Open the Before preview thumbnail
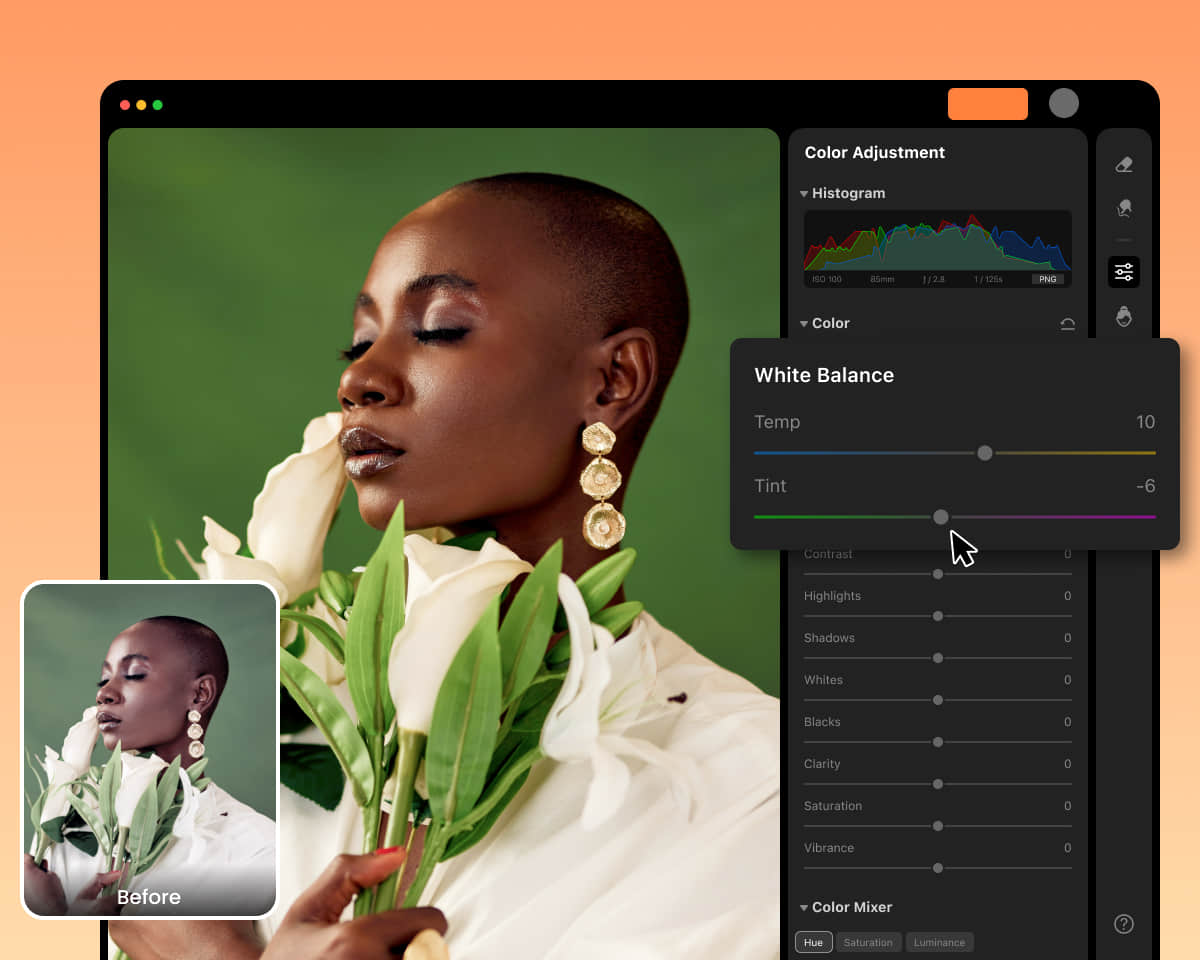This screenshot has width=1200, height=960. coord(150,750)
